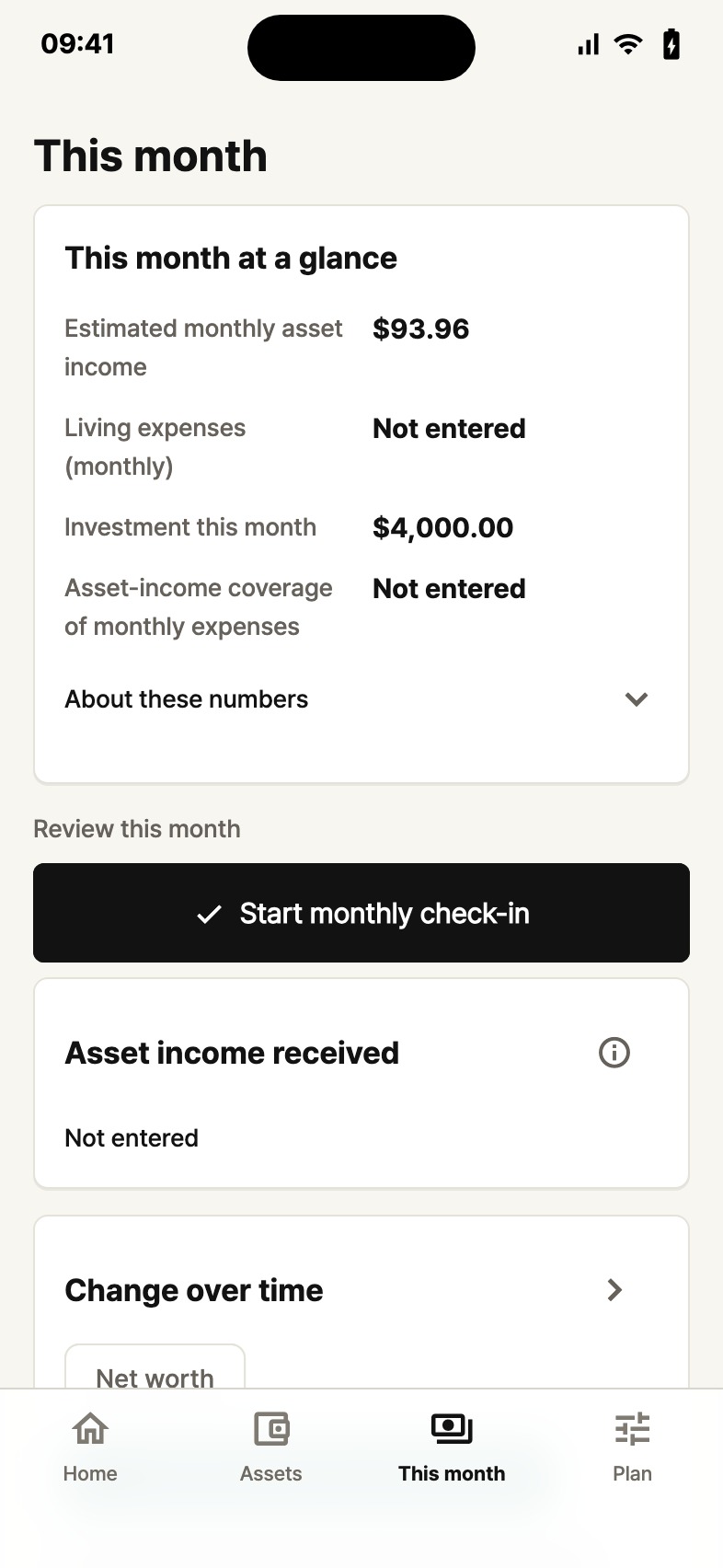Switch to the Plan tab label
This screenshot has height=1568, width=723.
click(x=632, y=1473)
